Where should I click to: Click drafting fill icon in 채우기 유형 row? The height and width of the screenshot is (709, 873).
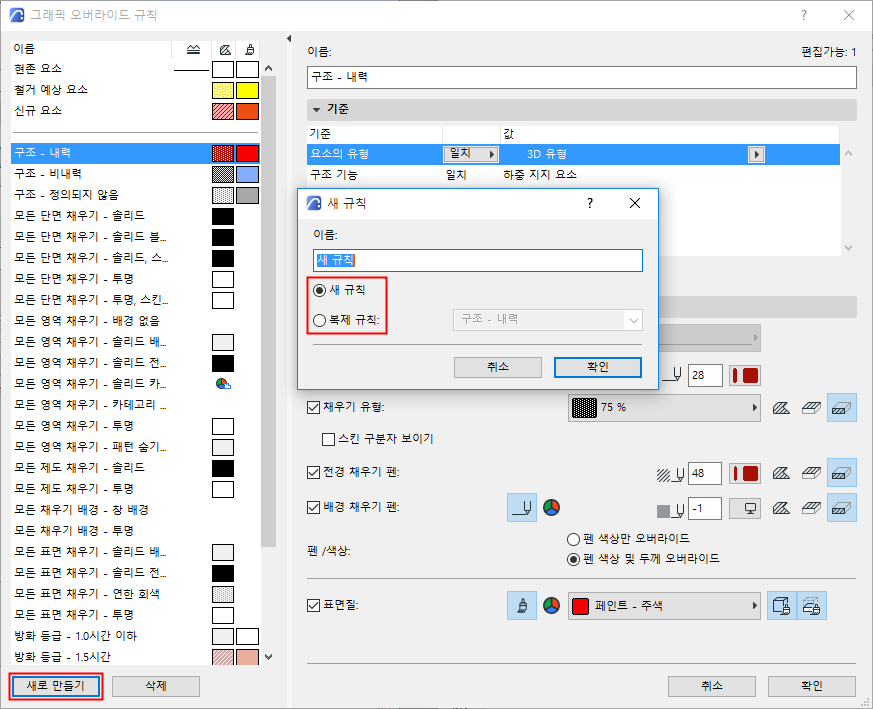(x=781, y=408)
